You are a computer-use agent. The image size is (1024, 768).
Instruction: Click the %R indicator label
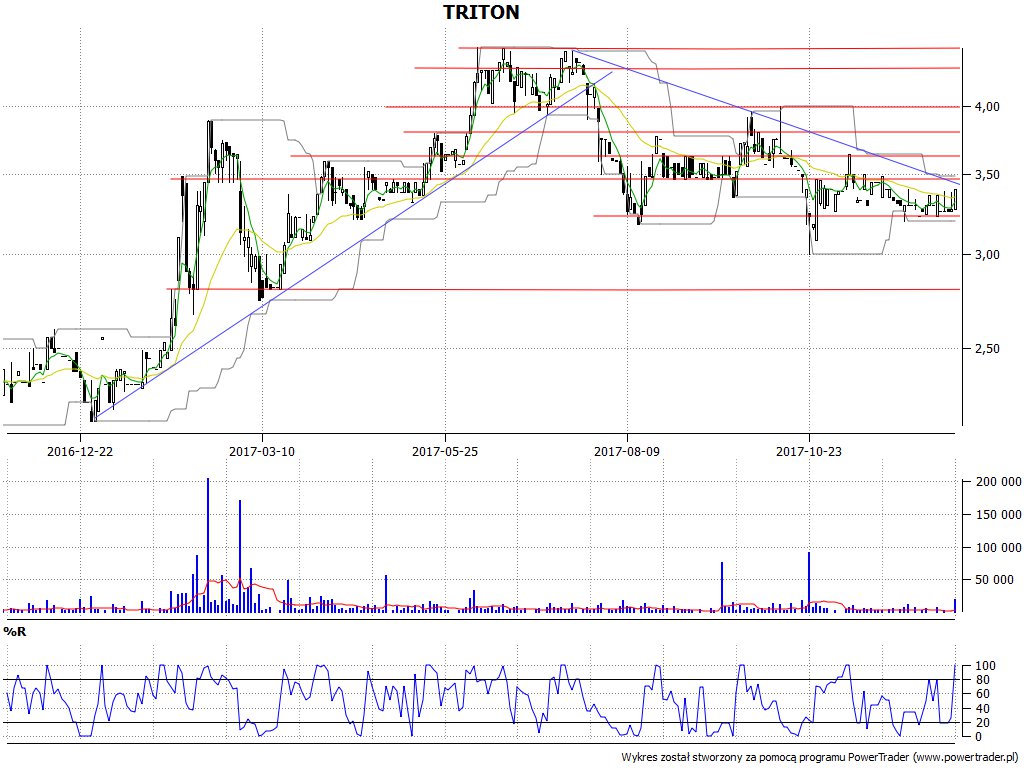pos(14,631)
